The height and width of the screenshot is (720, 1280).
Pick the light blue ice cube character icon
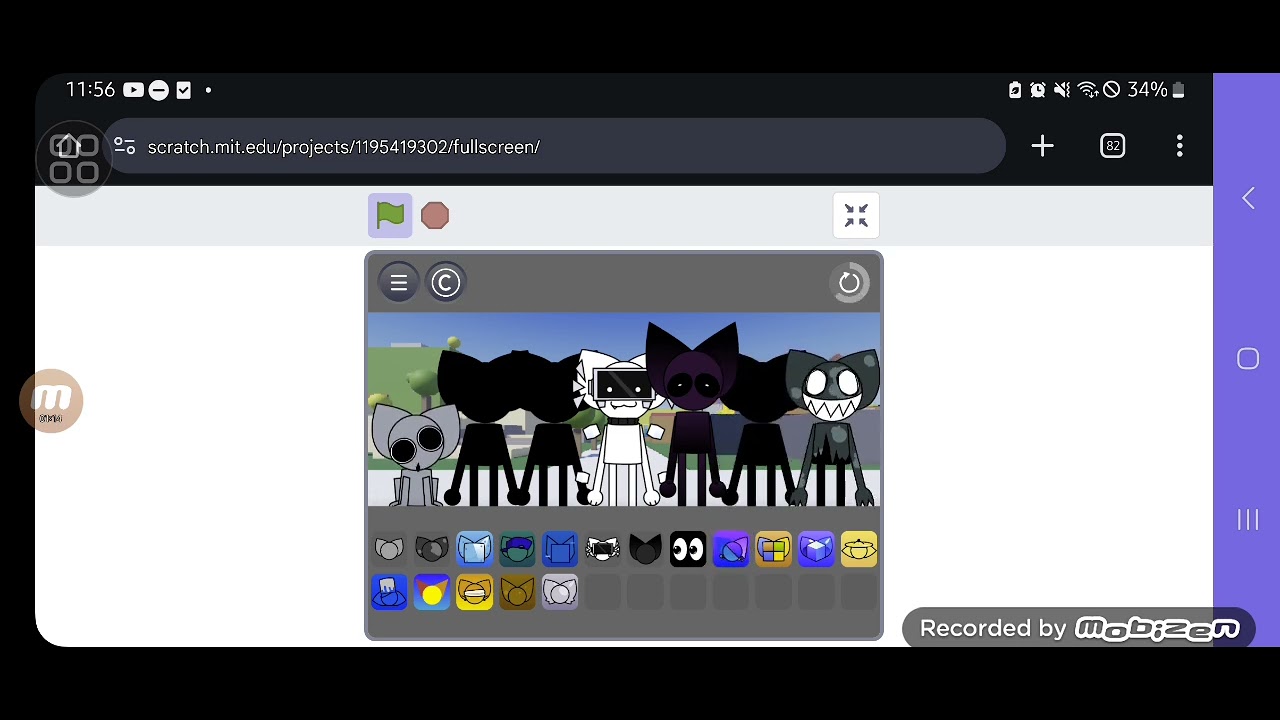point(474,549)
